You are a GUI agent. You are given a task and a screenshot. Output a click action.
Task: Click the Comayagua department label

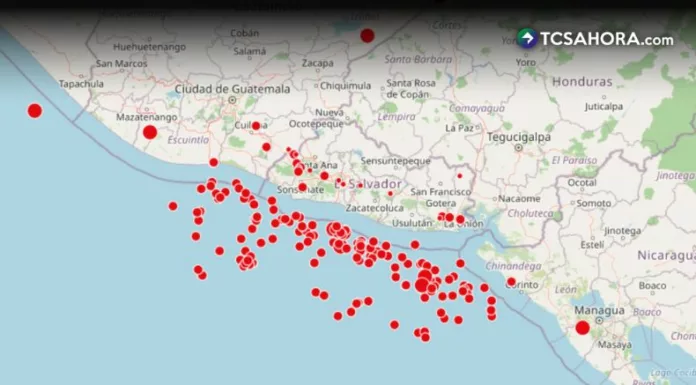476,108
